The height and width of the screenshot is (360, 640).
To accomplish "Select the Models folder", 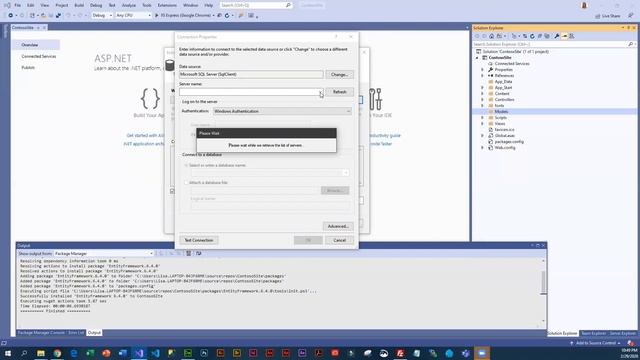I will click(501, 111).
